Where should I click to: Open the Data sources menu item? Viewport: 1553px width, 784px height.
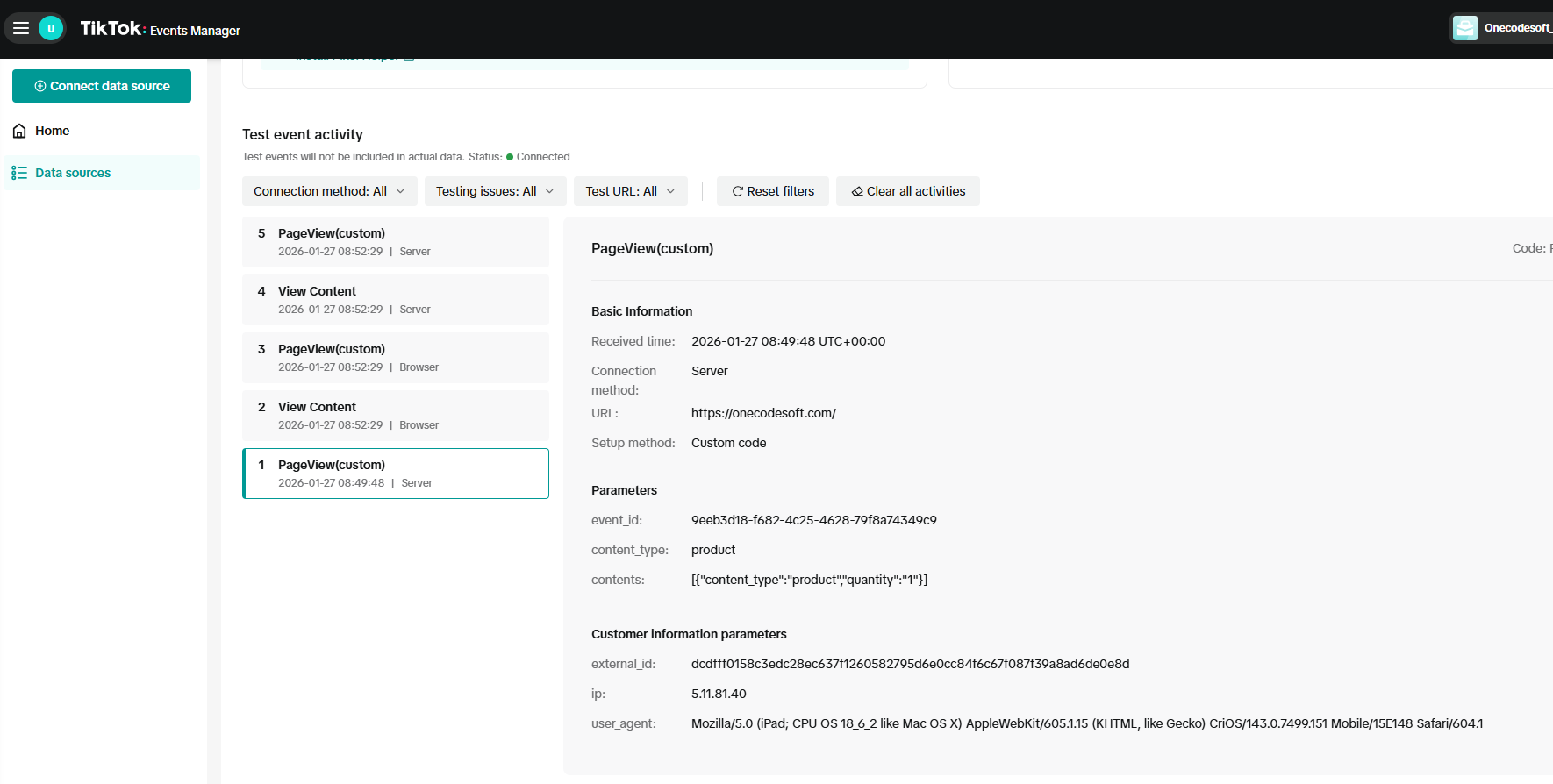(x=102, y=173)
